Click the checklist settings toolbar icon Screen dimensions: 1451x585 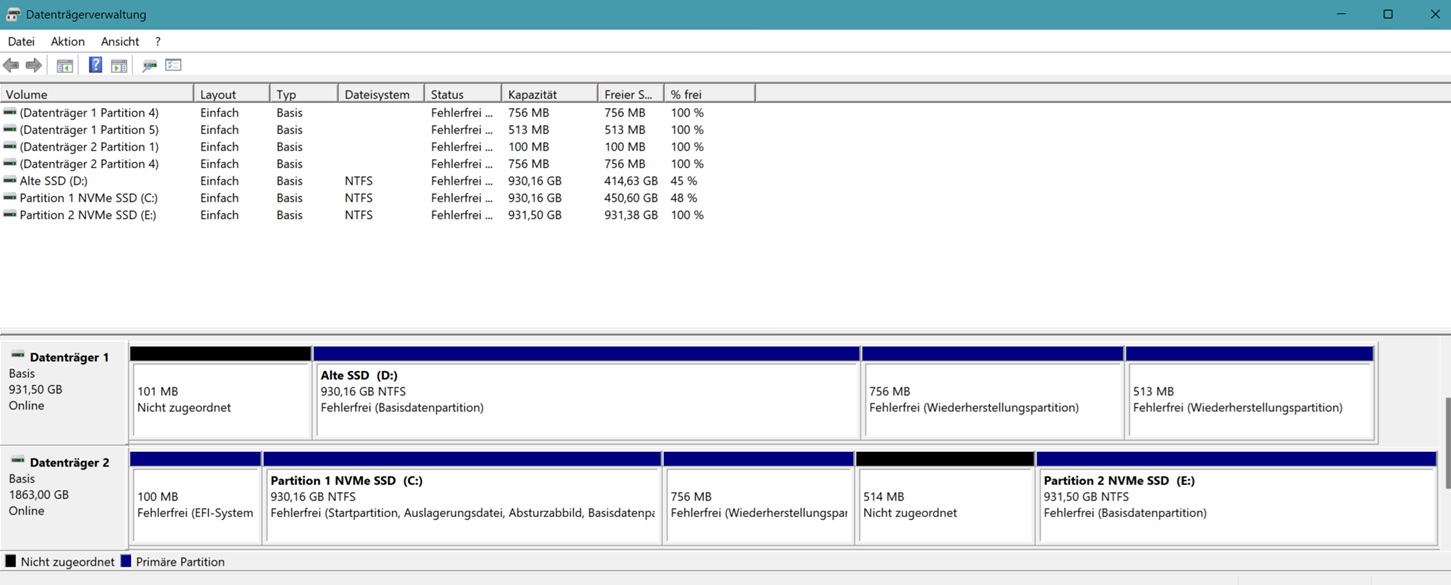173,65
